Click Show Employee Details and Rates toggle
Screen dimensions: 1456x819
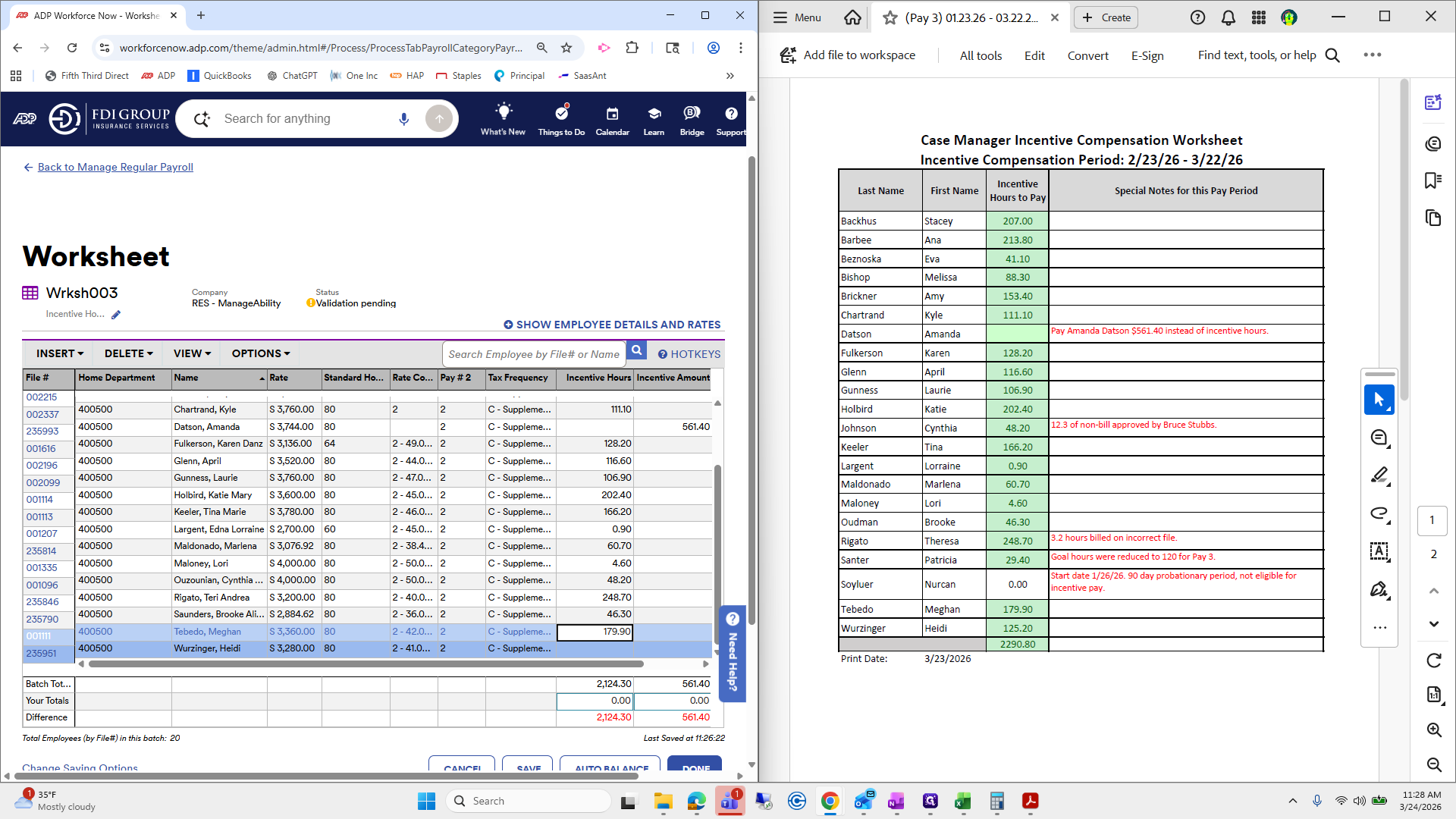coord(612,325)
